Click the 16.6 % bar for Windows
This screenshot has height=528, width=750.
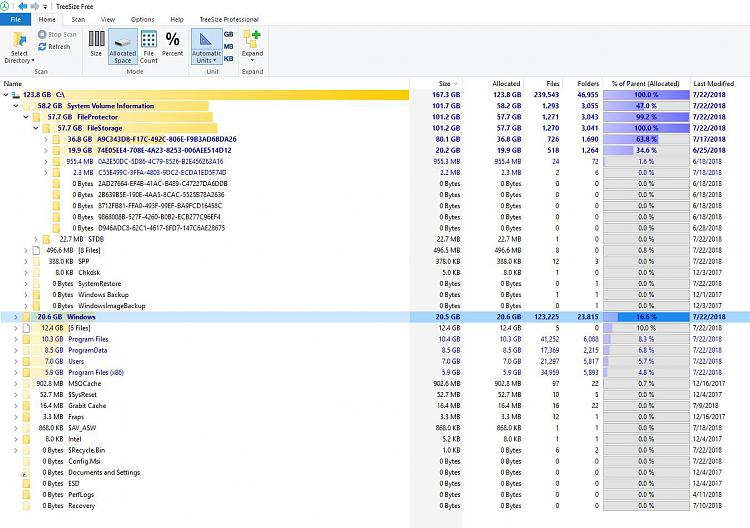click(646, 317)
